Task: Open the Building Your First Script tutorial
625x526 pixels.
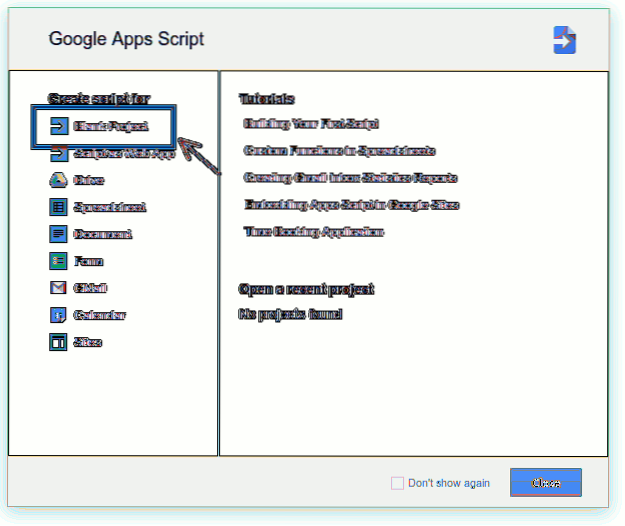Action: (x=311, y=124)
